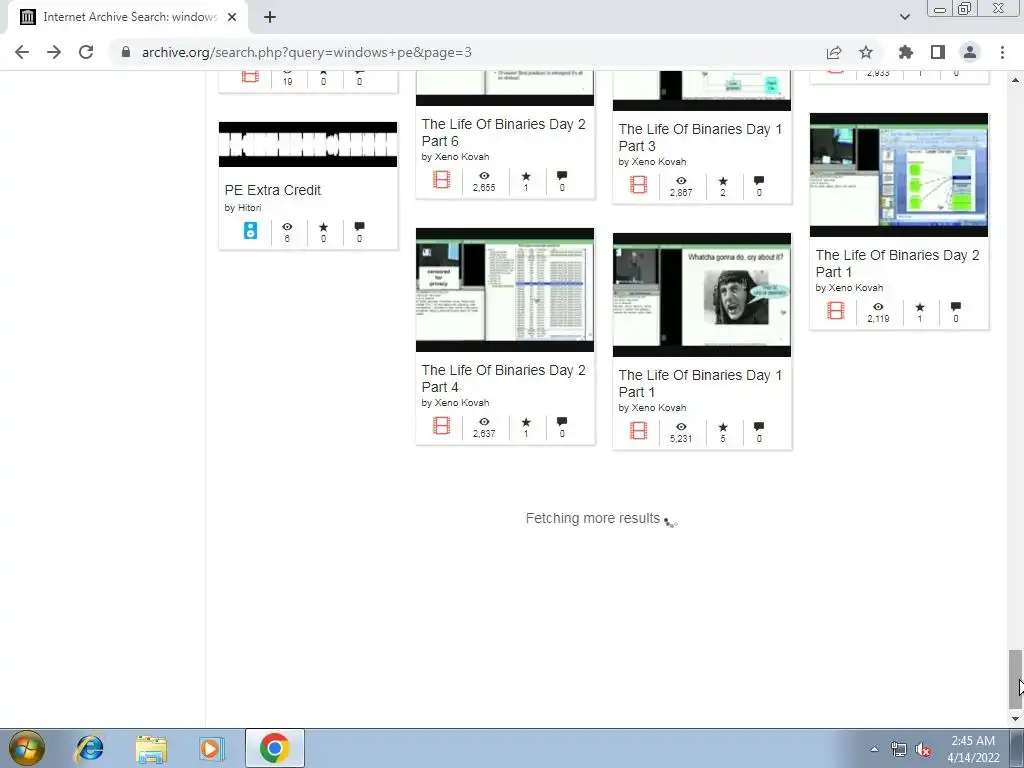Click the page vertical scrollbar thumb
The image size is (1024, 768).
click(1015, 679)
